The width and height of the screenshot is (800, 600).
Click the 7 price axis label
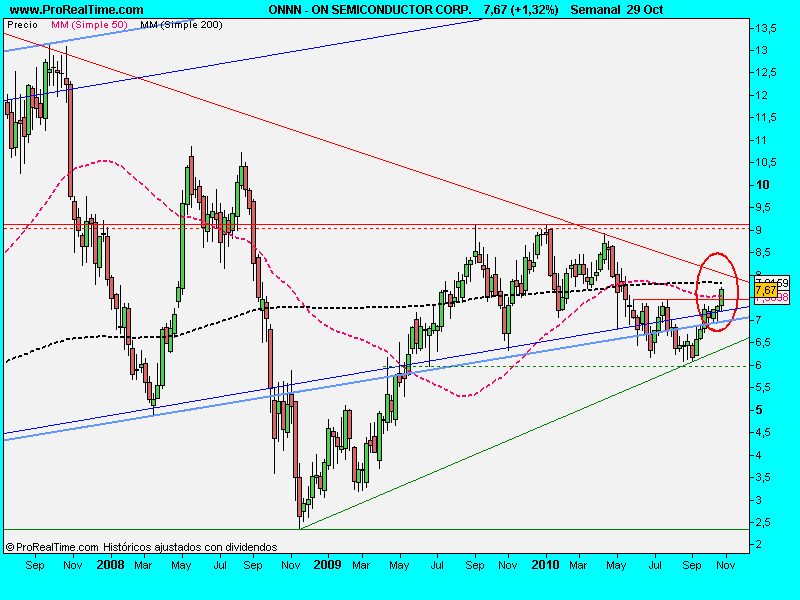(x=759, y=320)
